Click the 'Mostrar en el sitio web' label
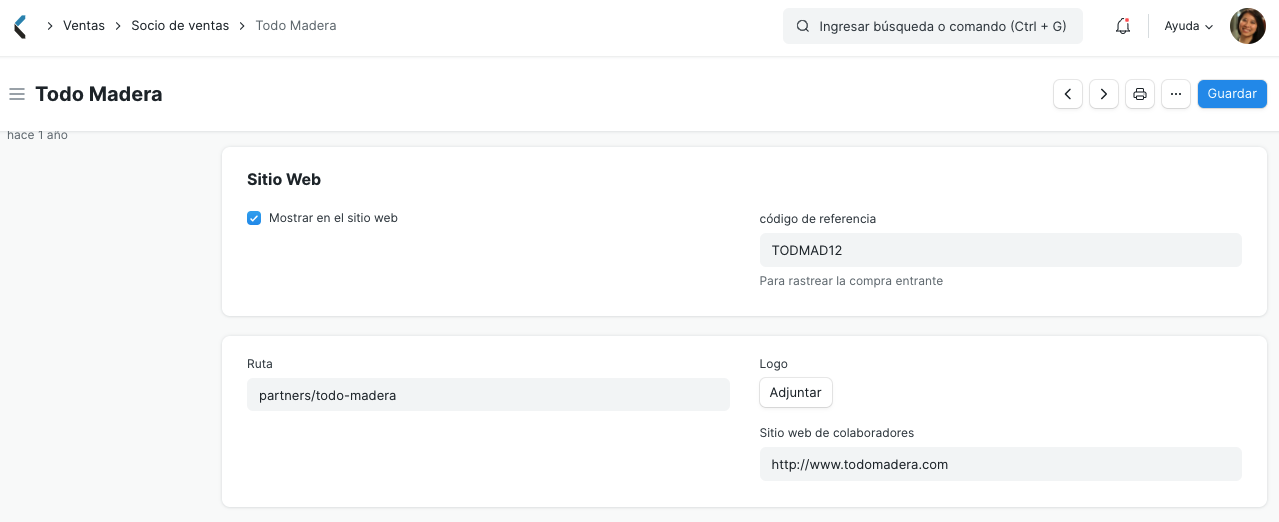 click(333, 218)
